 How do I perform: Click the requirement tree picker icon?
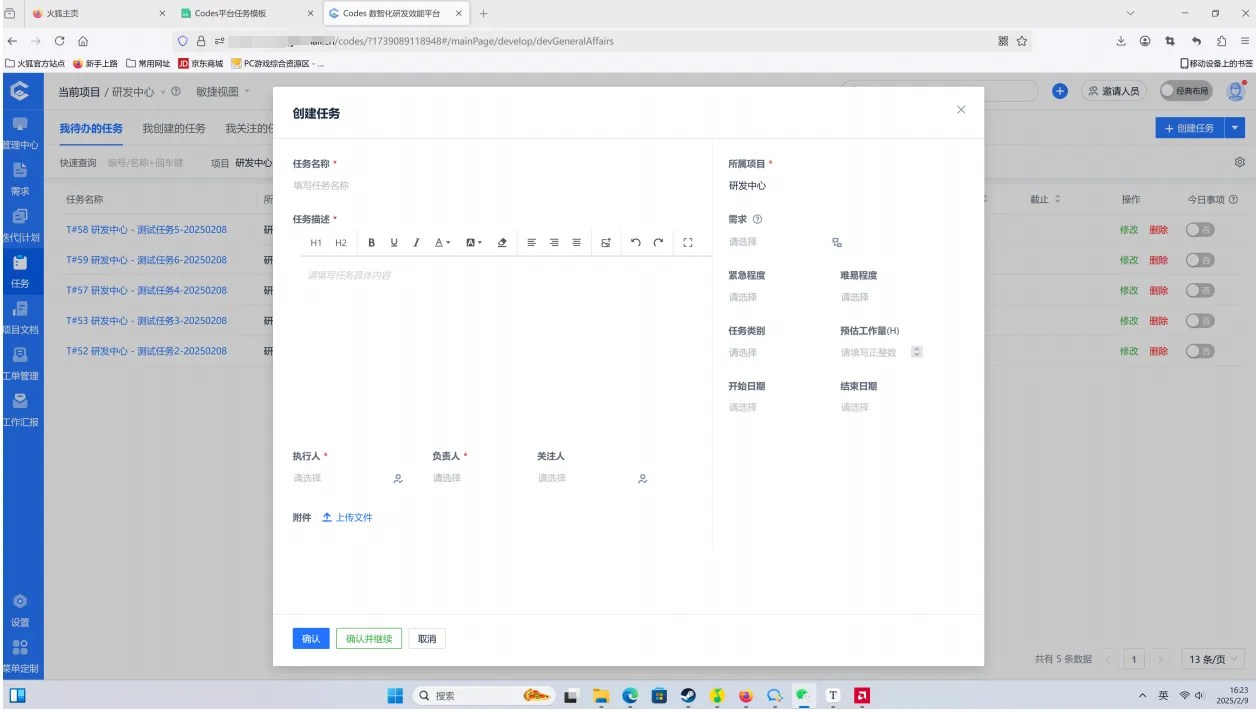pyautogui.click(x=837, y=243)
